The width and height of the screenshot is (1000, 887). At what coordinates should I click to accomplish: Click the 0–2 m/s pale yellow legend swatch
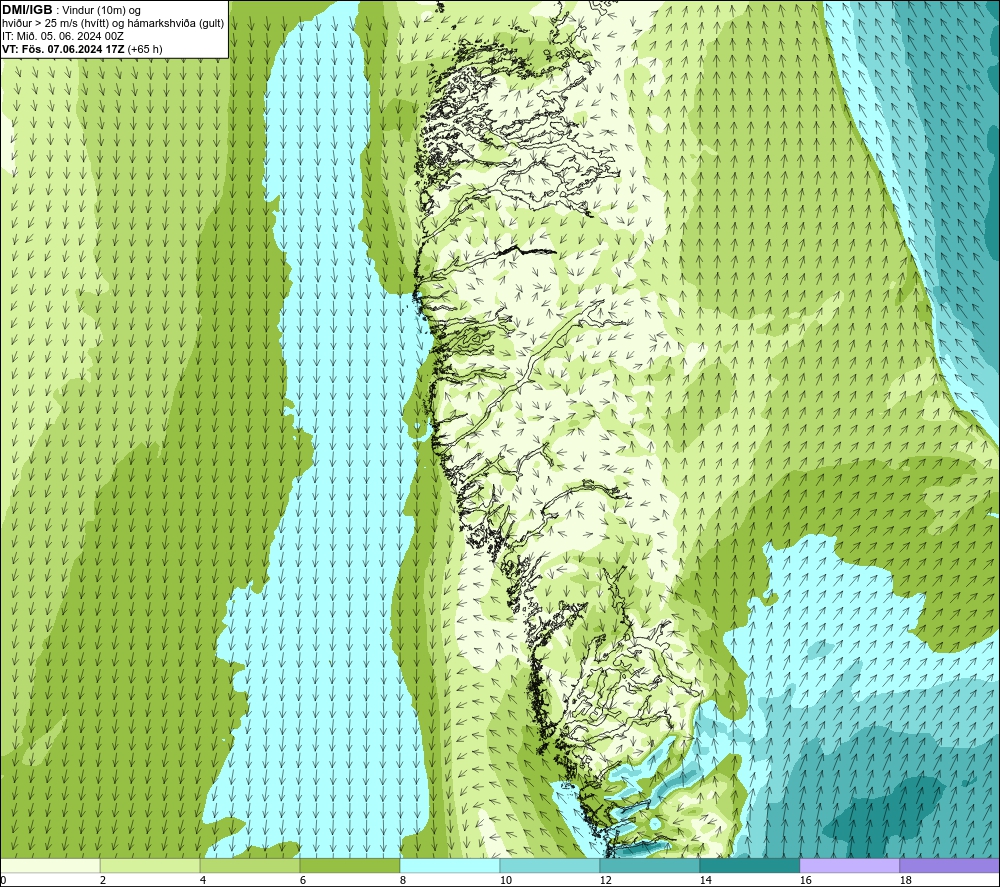50,865
